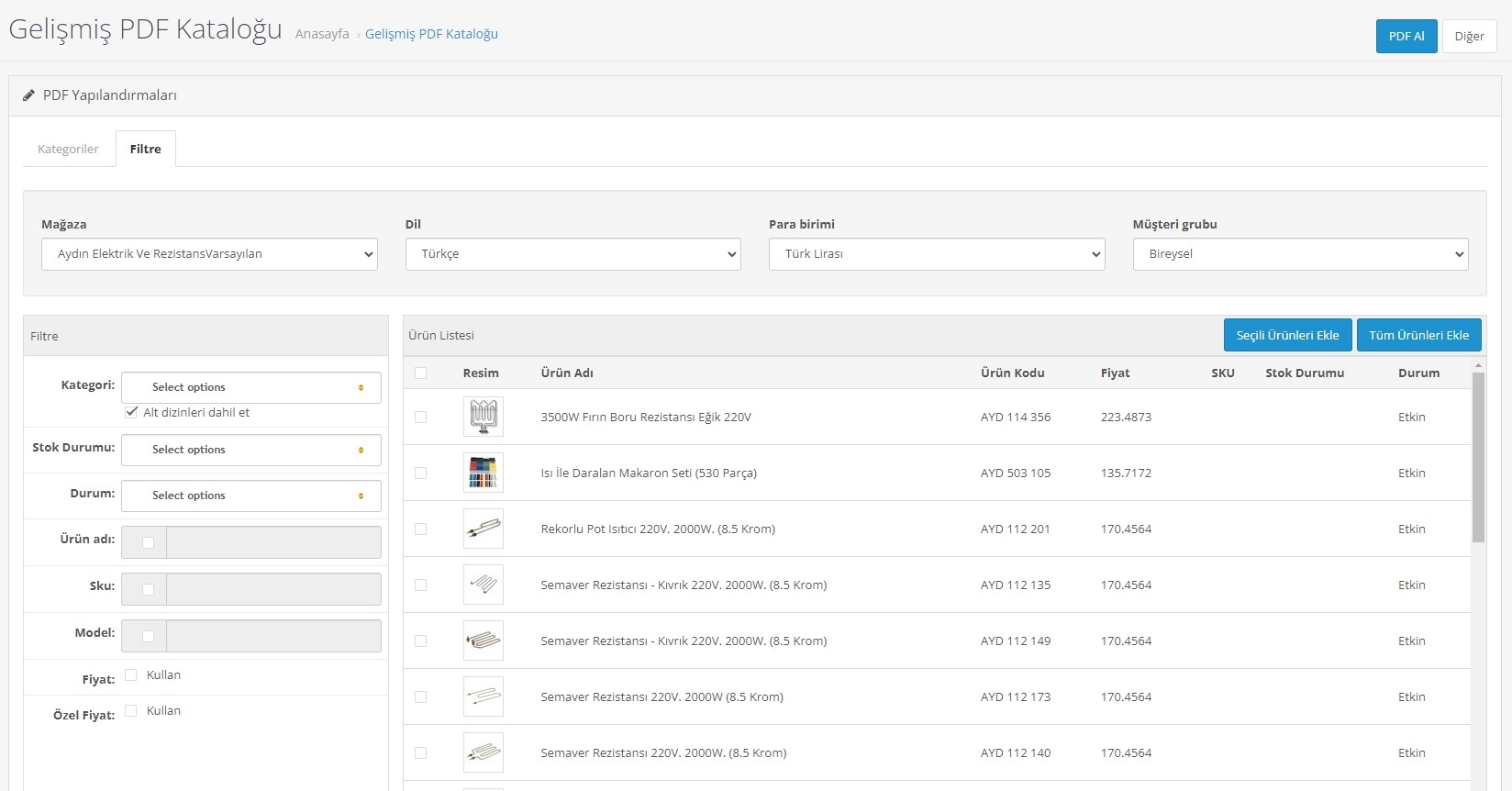The width and height of the screenshot is (1512, 791).
Task: Click the Ürün Adı column header
Action: [x=567, y=373]
